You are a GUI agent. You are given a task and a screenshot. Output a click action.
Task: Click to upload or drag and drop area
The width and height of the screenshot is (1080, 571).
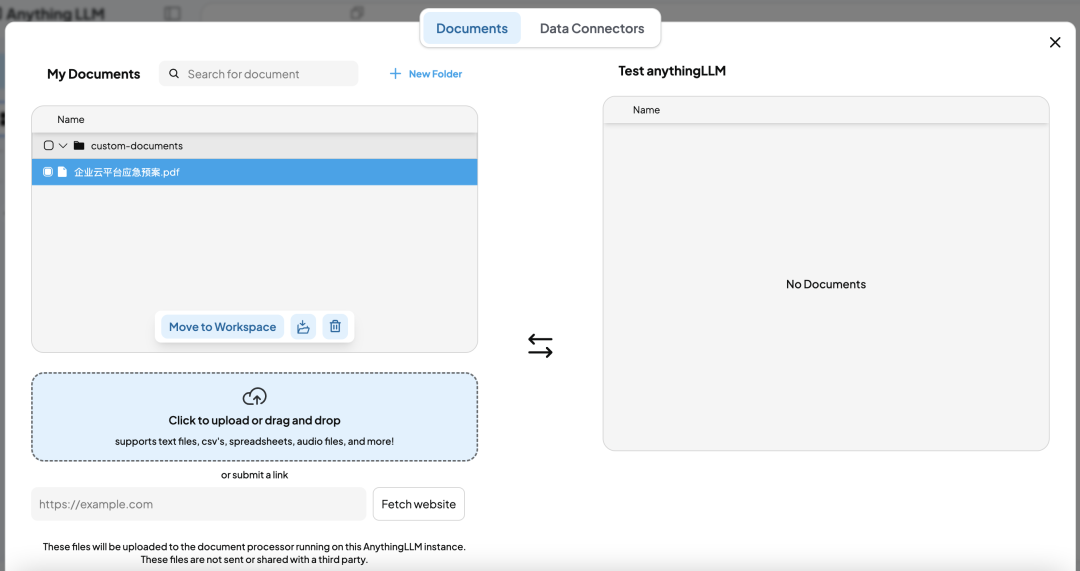(x=254, y=417)
